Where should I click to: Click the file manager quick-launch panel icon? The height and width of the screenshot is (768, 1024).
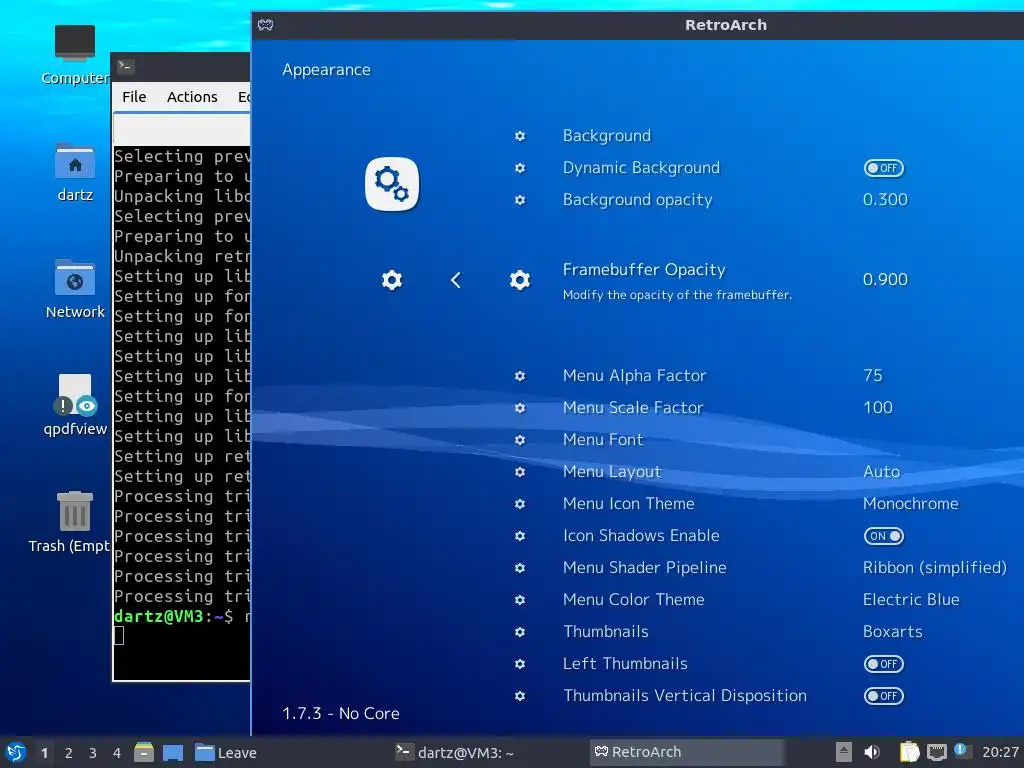click(x=144, y=752)
